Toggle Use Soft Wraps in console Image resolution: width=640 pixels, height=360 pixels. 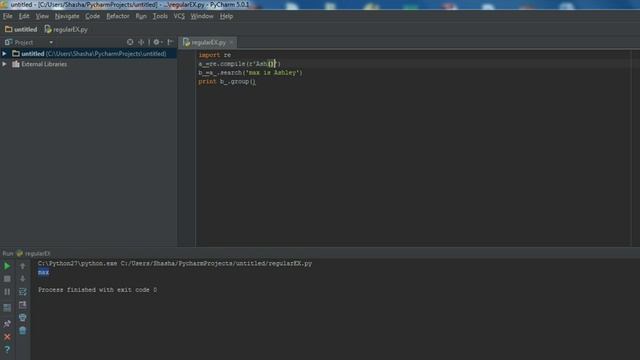[x=22, y=292]
